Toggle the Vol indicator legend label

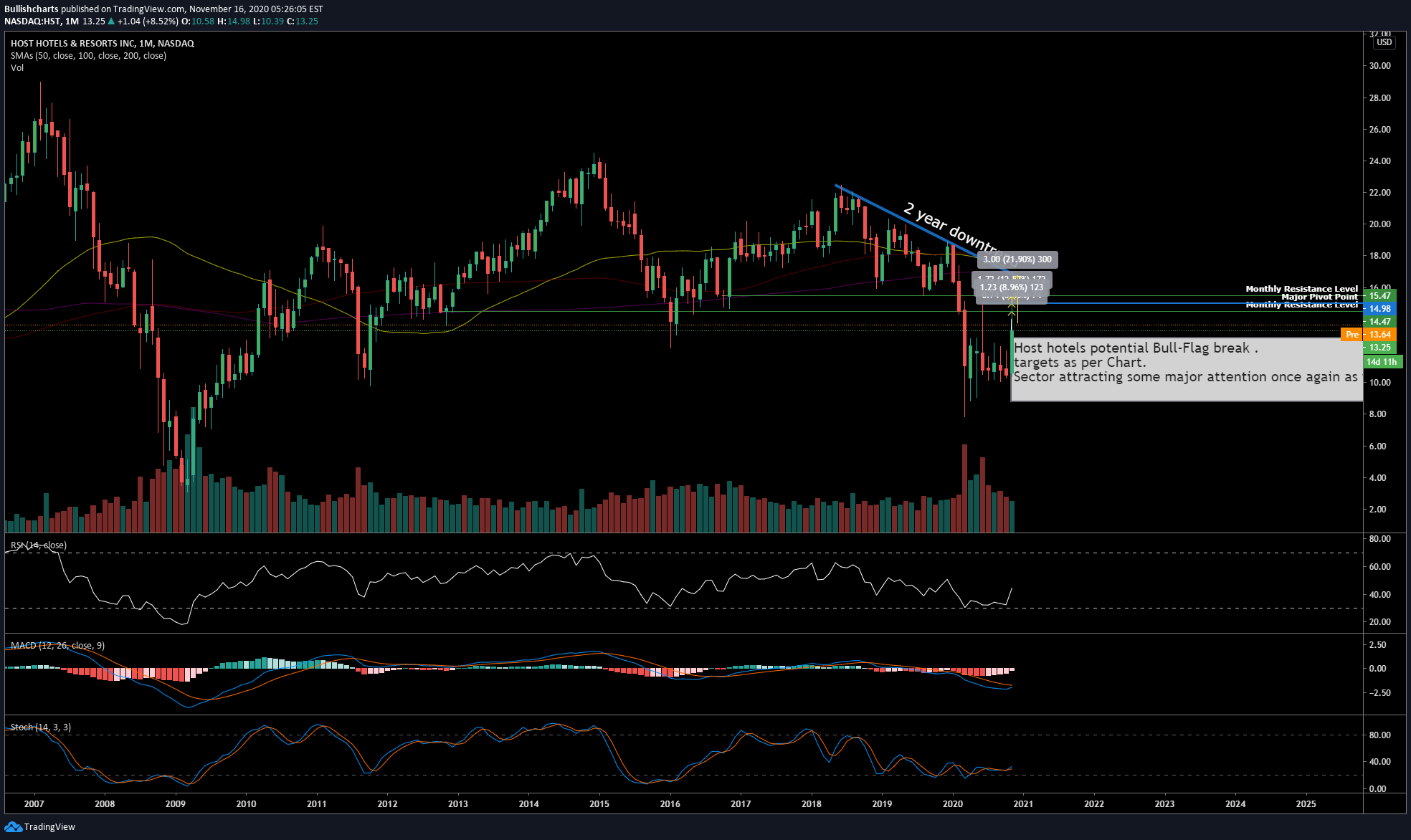point(17,68)
